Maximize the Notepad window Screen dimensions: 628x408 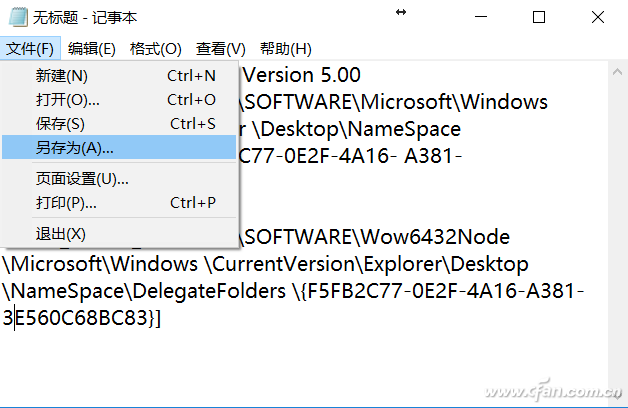point(539,17)
